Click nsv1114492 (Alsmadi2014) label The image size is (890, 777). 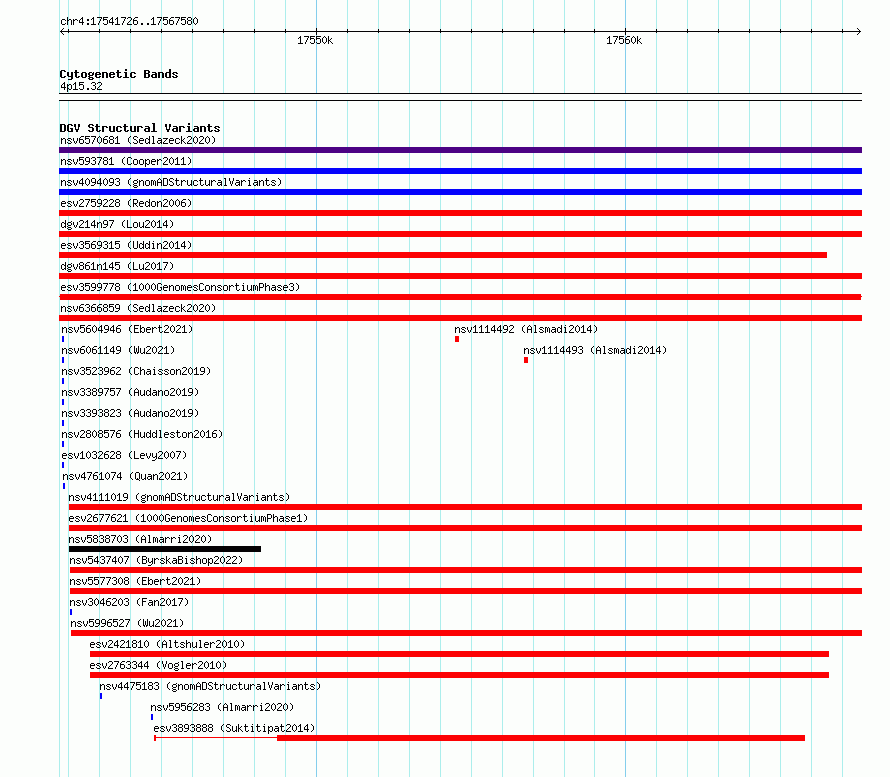click(x=526, y=329)
